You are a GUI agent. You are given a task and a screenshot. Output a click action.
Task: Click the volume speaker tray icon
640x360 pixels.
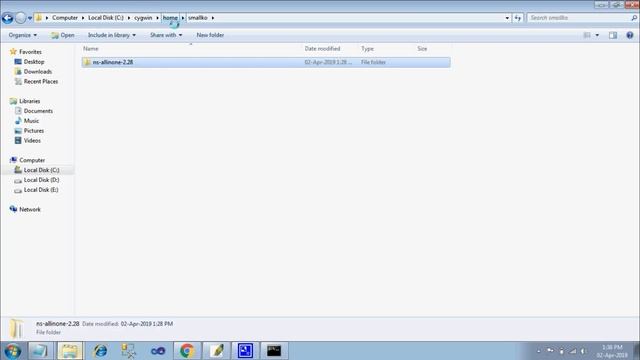point(584,351)
